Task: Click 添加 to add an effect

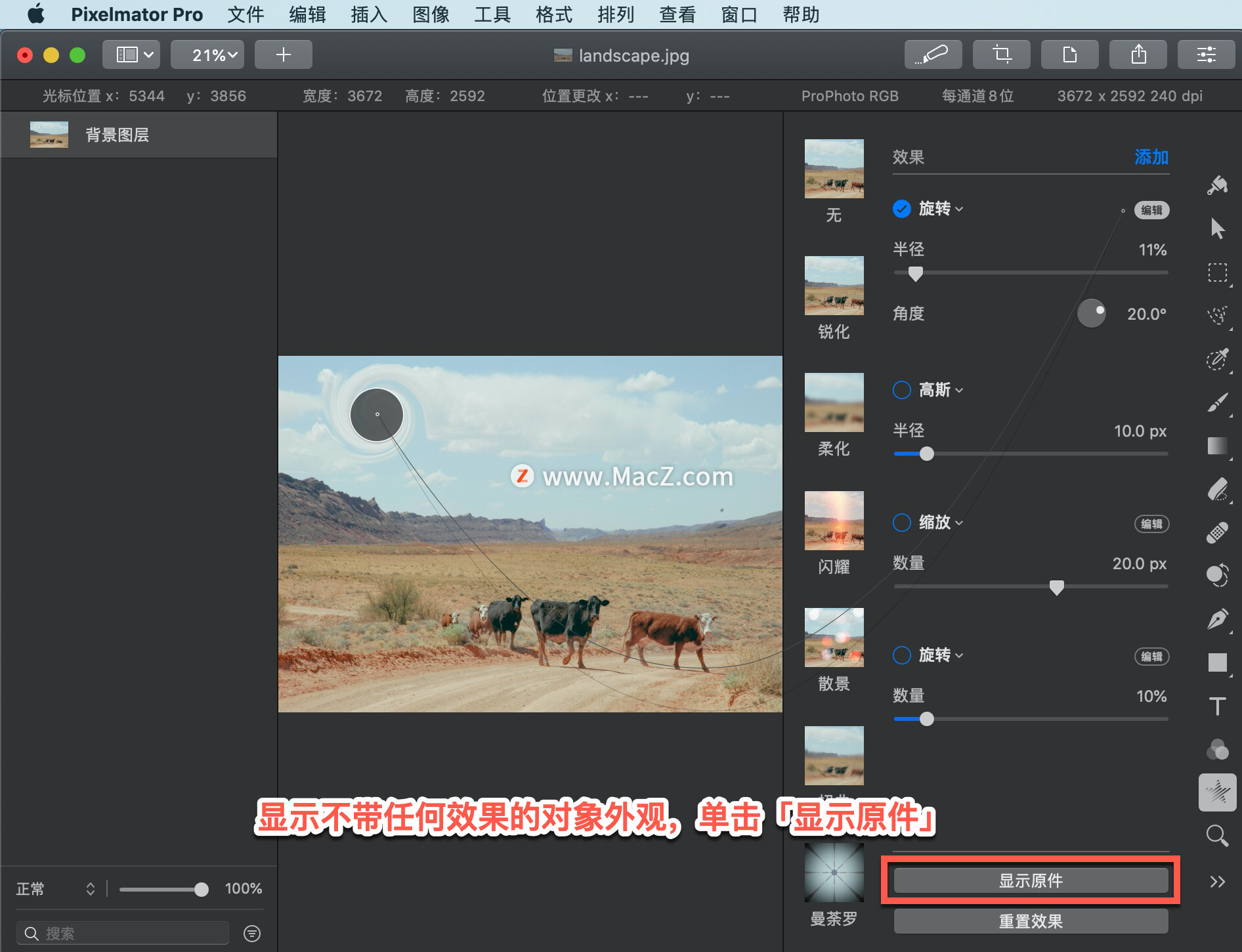Action: click(1151, 157)
